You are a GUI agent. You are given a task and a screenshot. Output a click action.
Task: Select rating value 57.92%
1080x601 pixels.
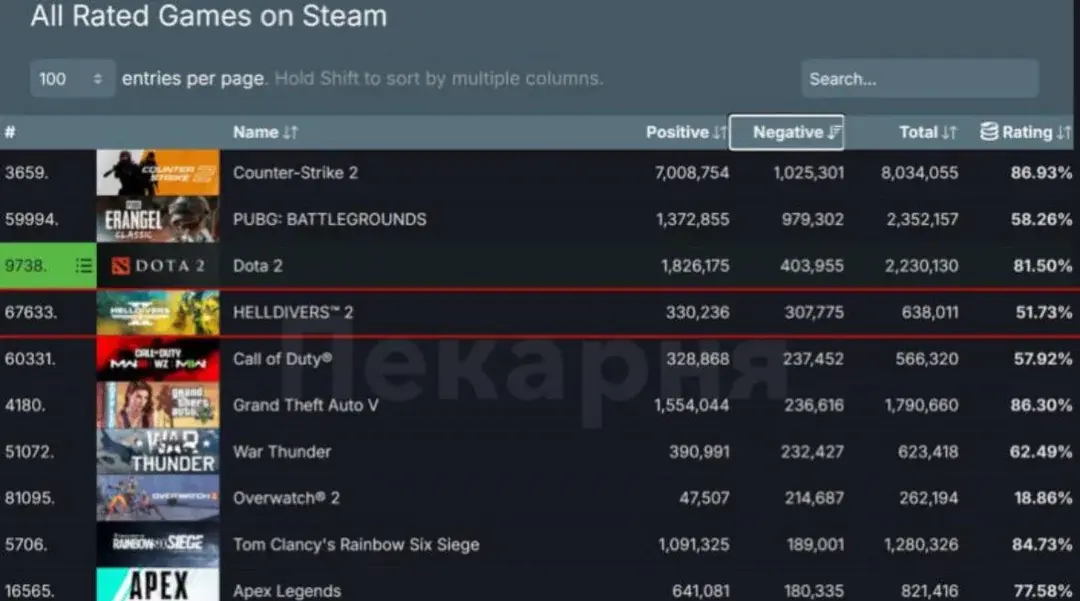(x=1043, y=359)
